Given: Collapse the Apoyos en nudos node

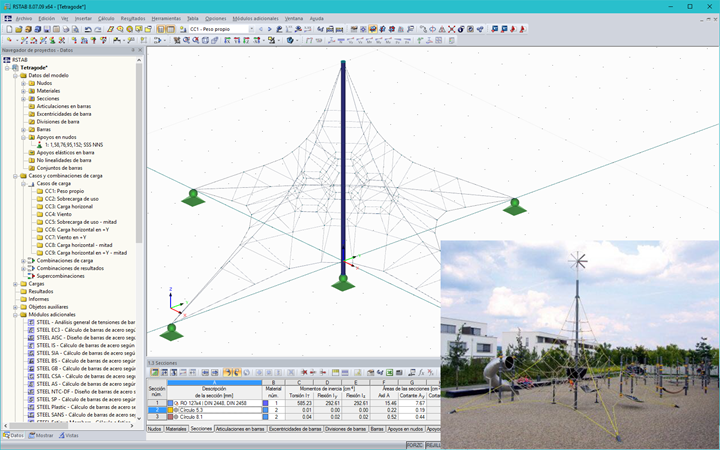Looking at the screenshot, I should (23, 137).
